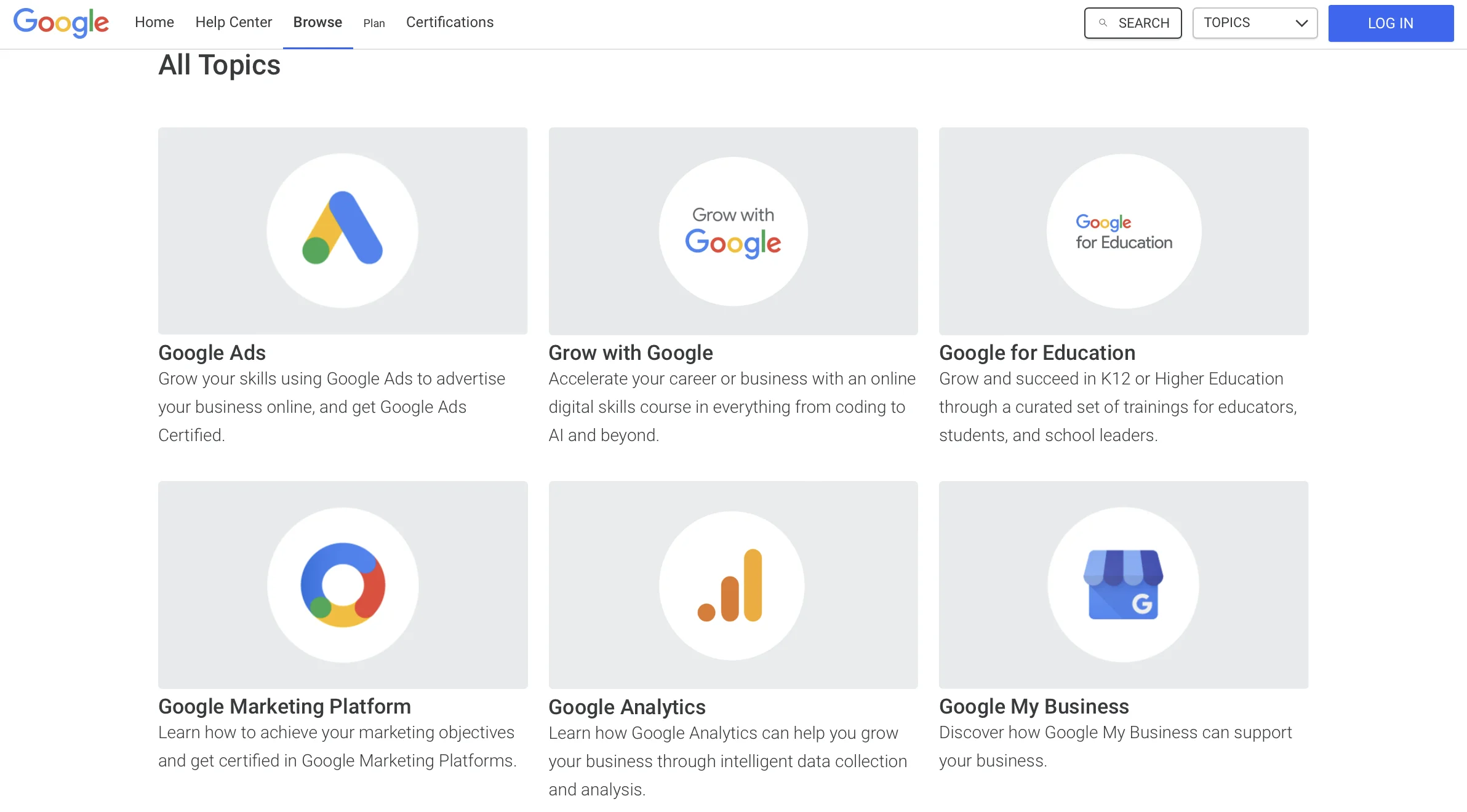
Task: Open the Google for Education title link
Action: (1037, 352)
